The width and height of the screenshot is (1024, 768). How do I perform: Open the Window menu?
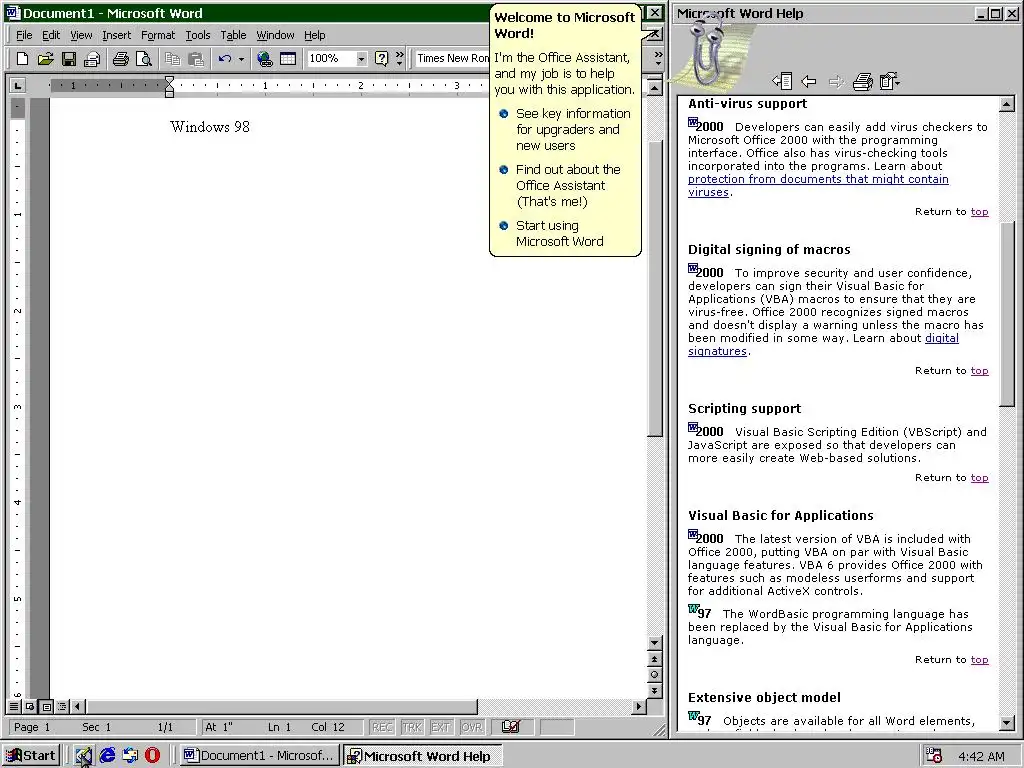[275, 35]
